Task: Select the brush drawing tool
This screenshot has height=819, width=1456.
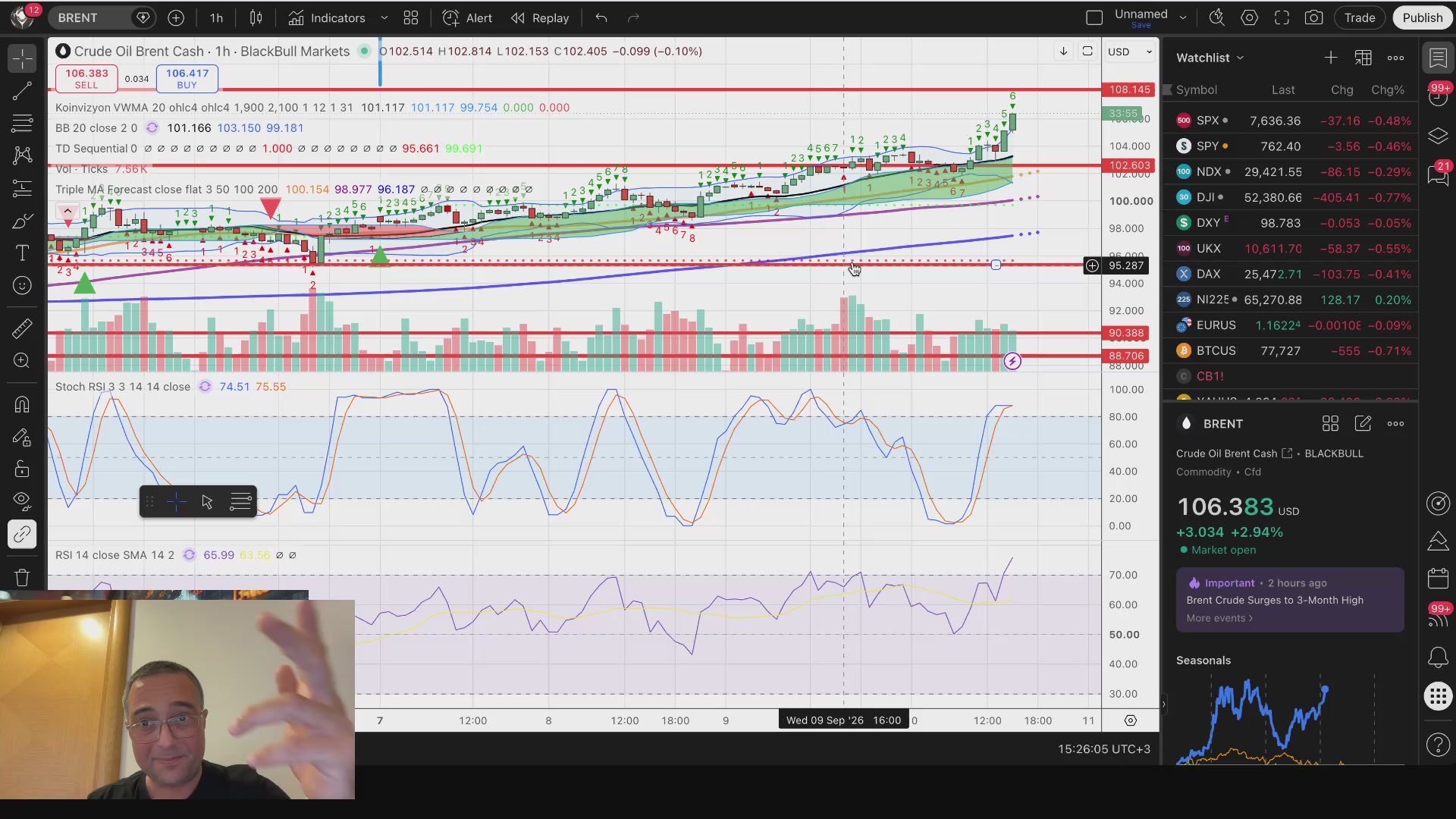Action: [x=22, y=221]
